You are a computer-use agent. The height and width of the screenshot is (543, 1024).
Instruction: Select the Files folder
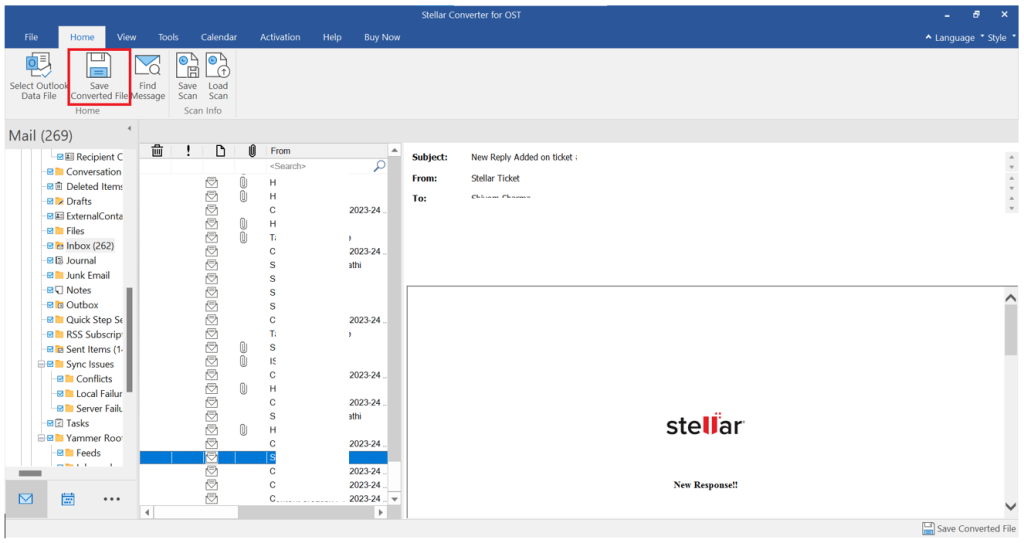pyautogui.click(x=75, y=231)
